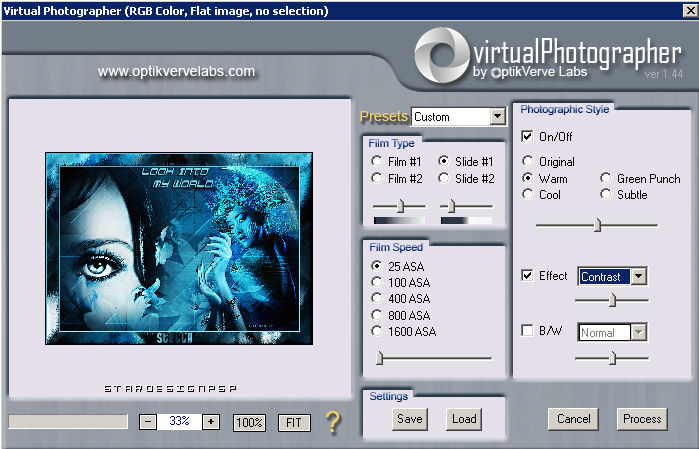Toggle Photographic Style On/Off checkbox

point(527,136)
